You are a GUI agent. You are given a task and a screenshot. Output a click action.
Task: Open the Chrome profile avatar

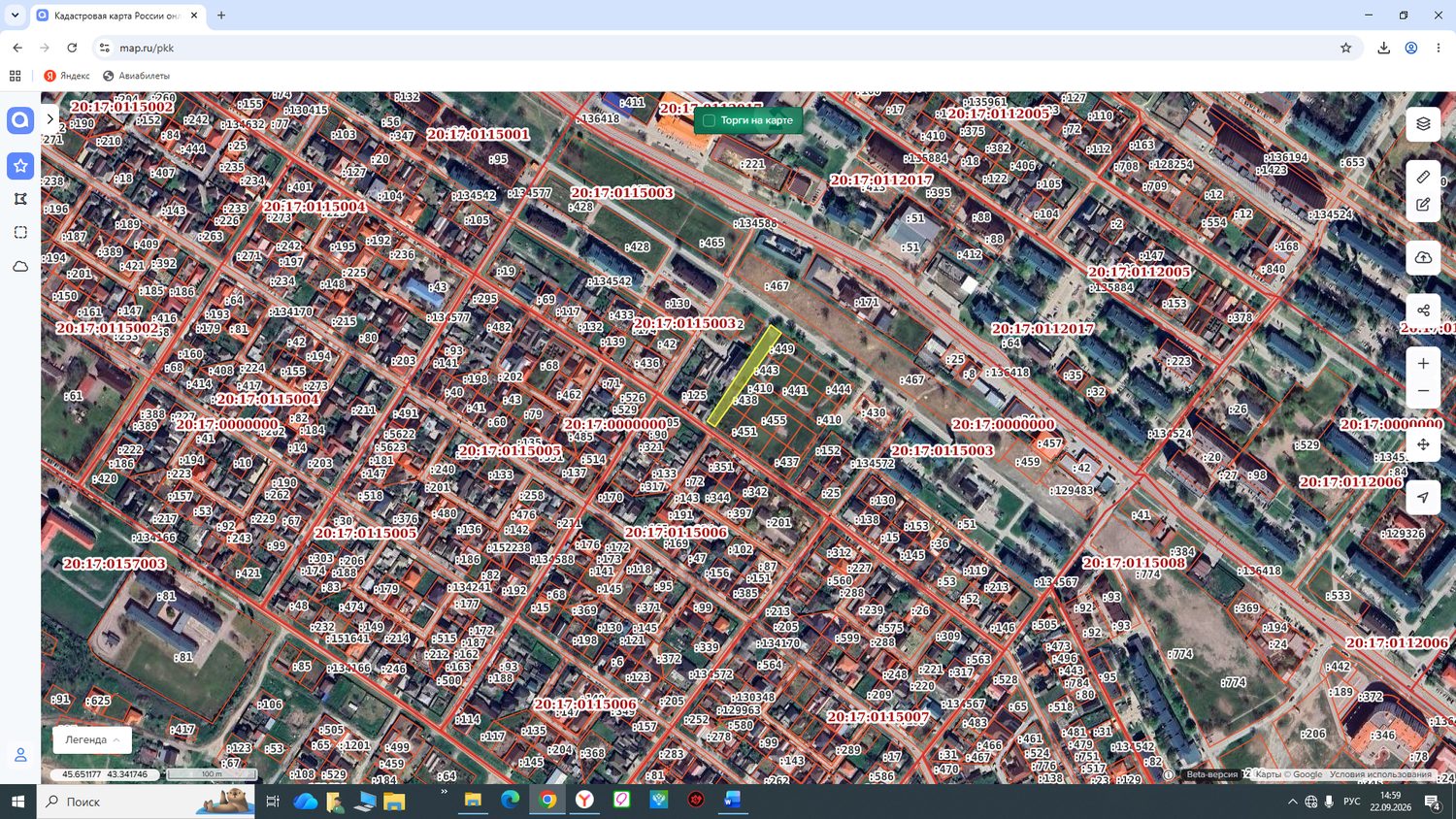click(x=1411, y=48)
